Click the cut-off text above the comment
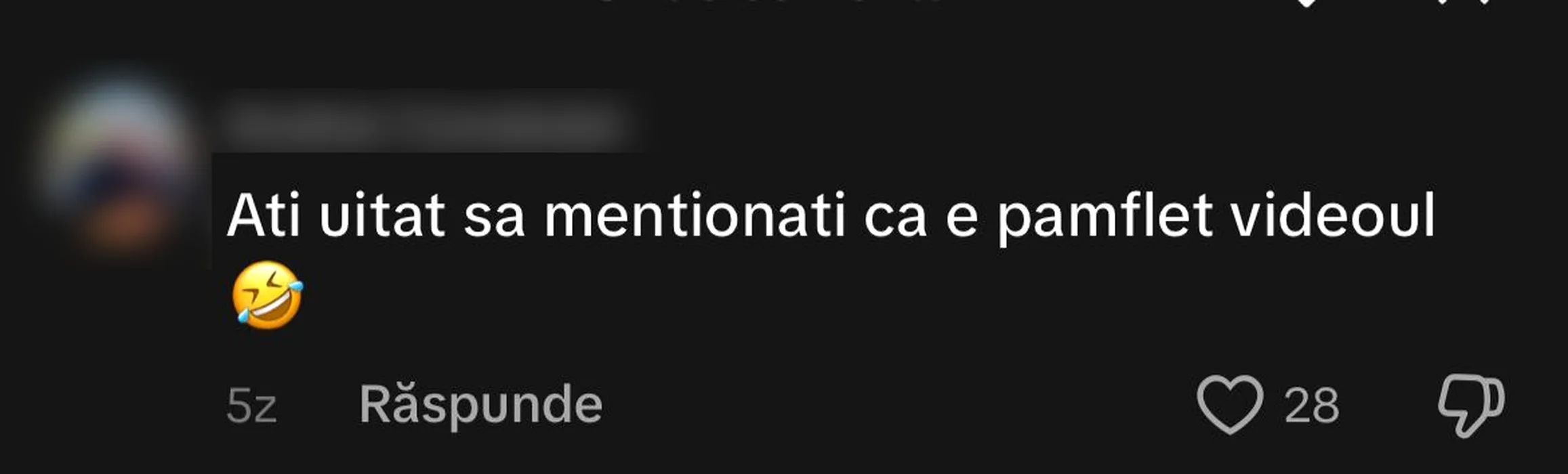The image size is (1568, 474). 770,1
